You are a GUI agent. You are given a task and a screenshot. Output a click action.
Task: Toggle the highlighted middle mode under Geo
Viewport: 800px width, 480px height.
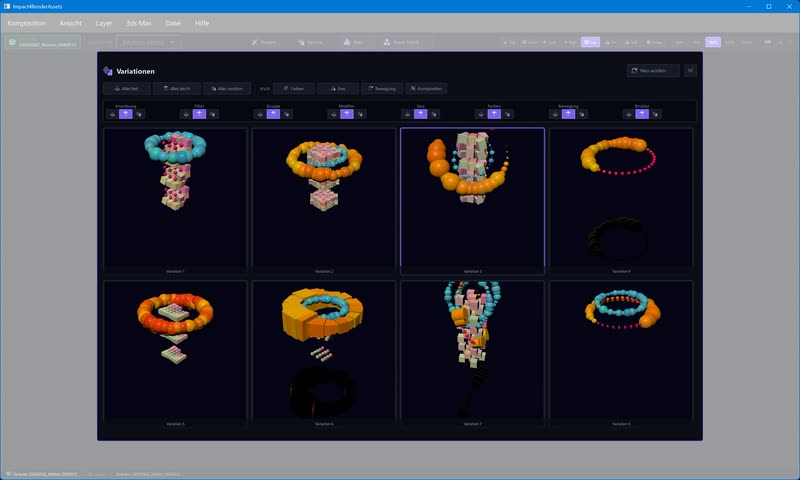pos(420,114)
